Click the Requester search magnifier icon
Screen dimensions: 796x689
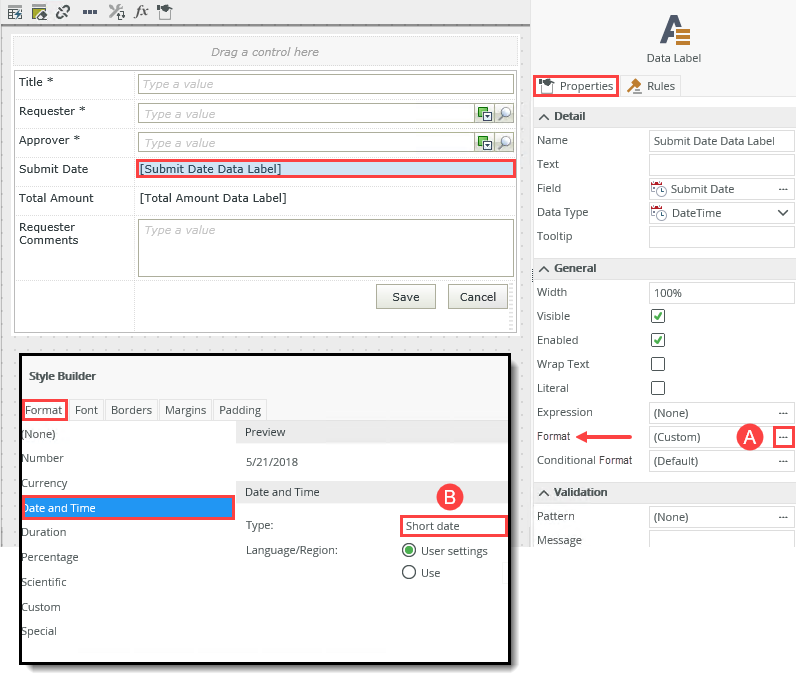coord(504,114)
